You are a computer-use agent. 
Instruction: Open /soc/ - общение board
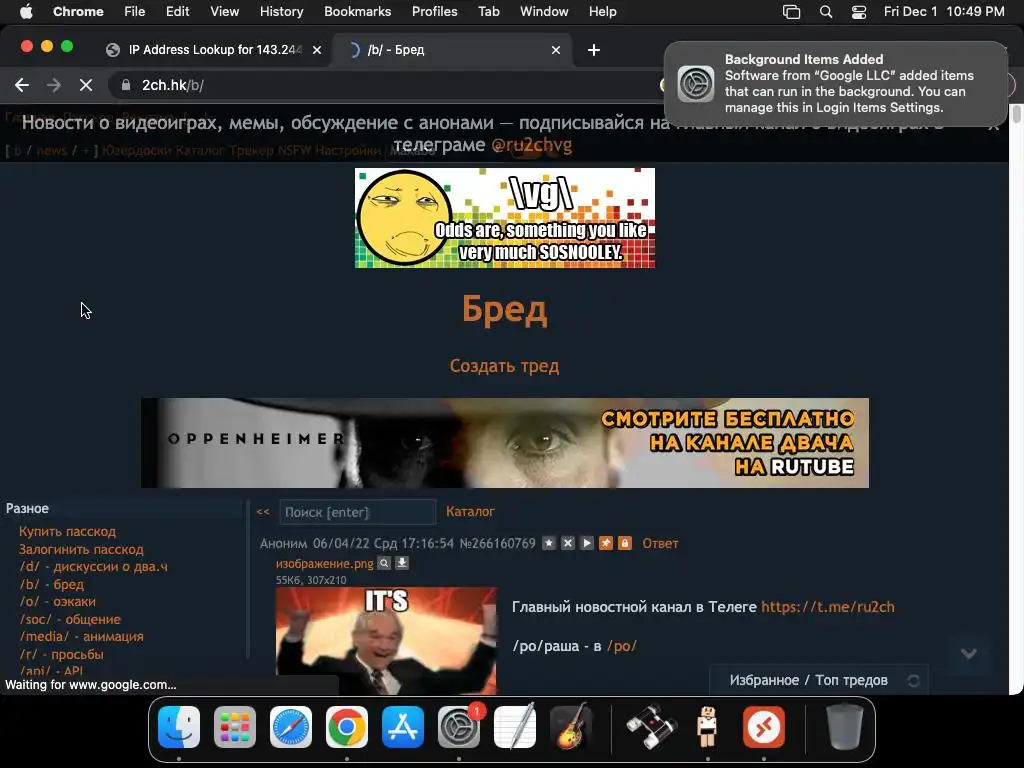click(70, 619)
